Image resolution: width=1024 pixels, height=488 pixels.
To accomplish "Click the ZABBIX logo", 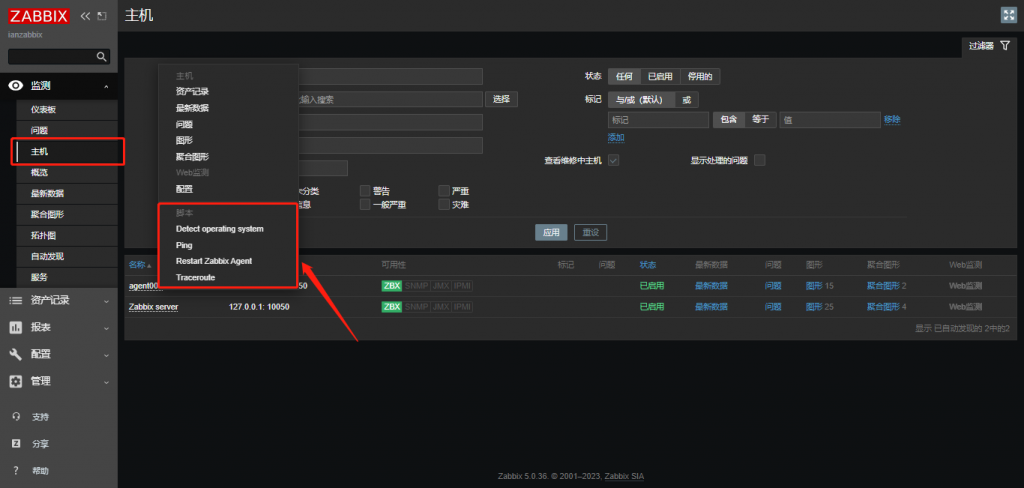I will click(39, 16).
